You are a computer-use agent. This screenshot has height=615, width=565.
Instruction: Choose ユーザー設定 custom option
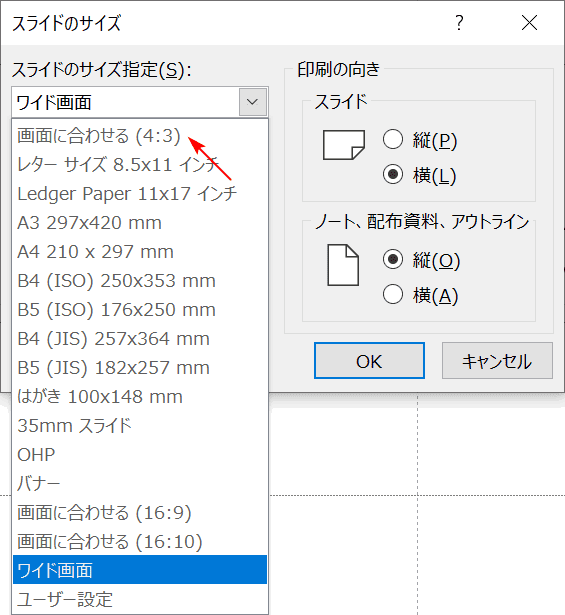[x=140, y=599]
